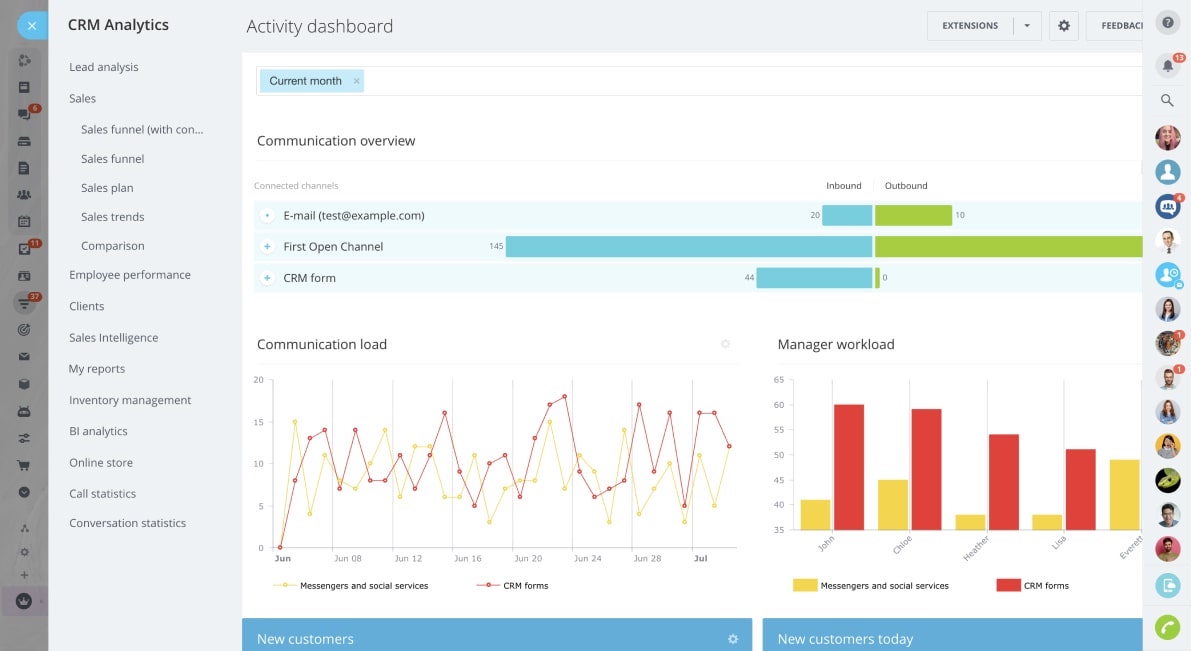Click the search magnifier icon
The height and width of the screenshot is (651, 1191).
tap(1167, 101)
